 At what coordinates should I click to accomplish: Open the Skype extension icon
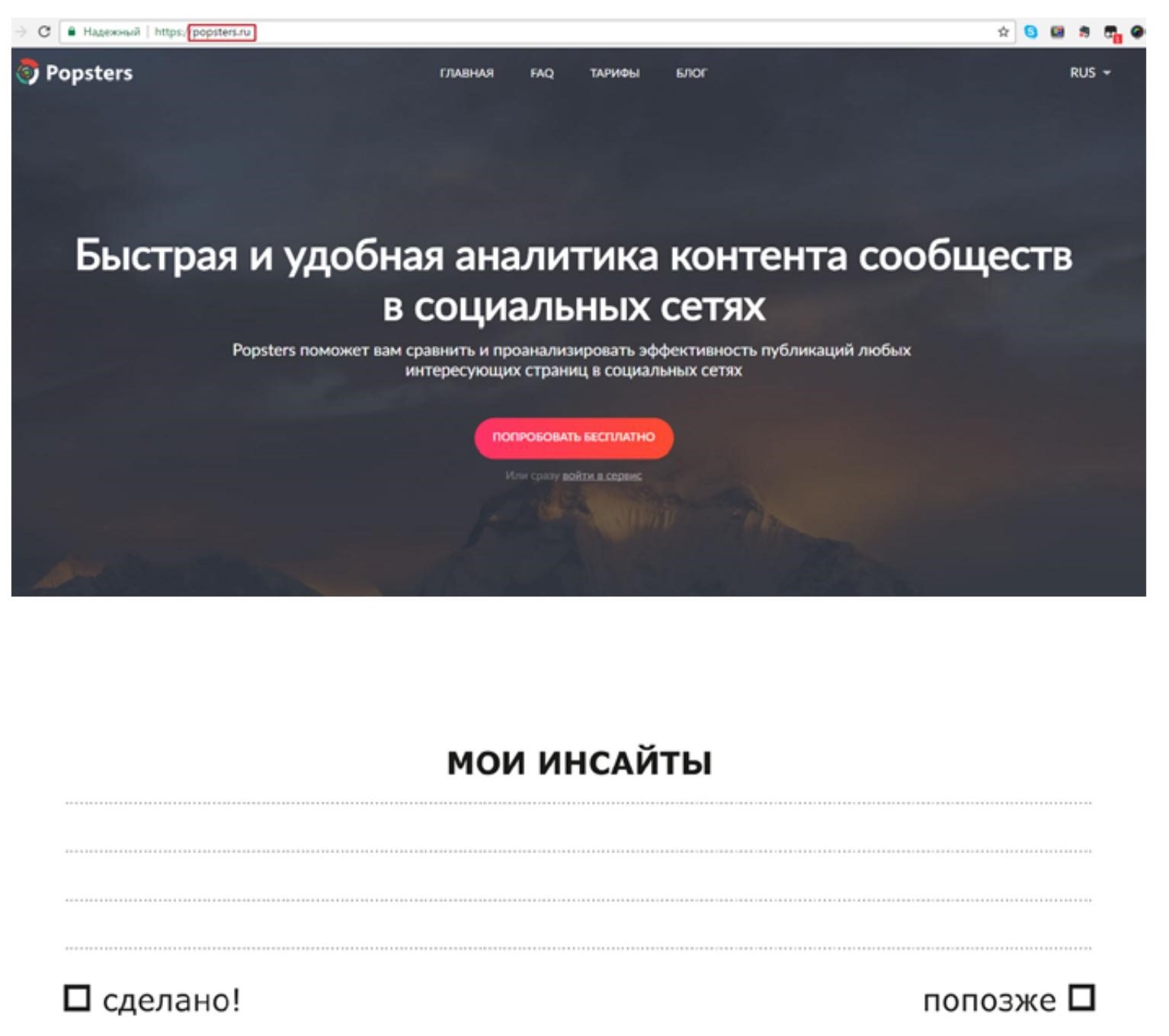[x=1030, y=31]
